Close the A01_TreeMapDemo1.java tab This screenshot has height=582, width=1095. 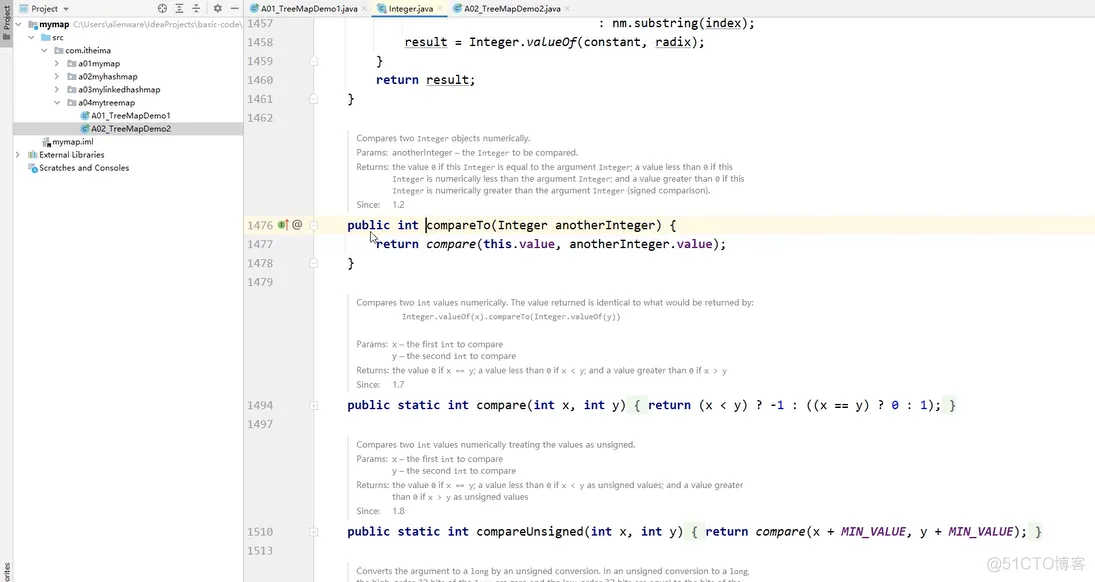(x=365, y=8)
